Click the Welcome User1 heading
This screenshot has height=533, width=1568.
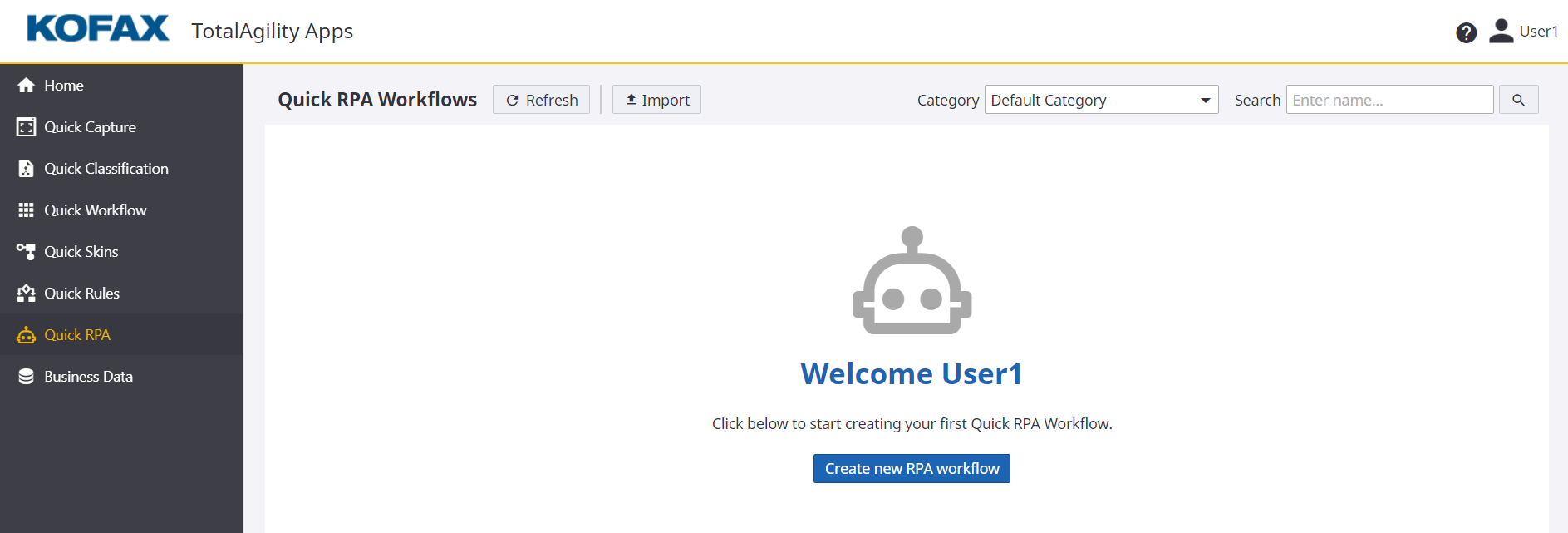pyautogui.click(x=912, y=374)
